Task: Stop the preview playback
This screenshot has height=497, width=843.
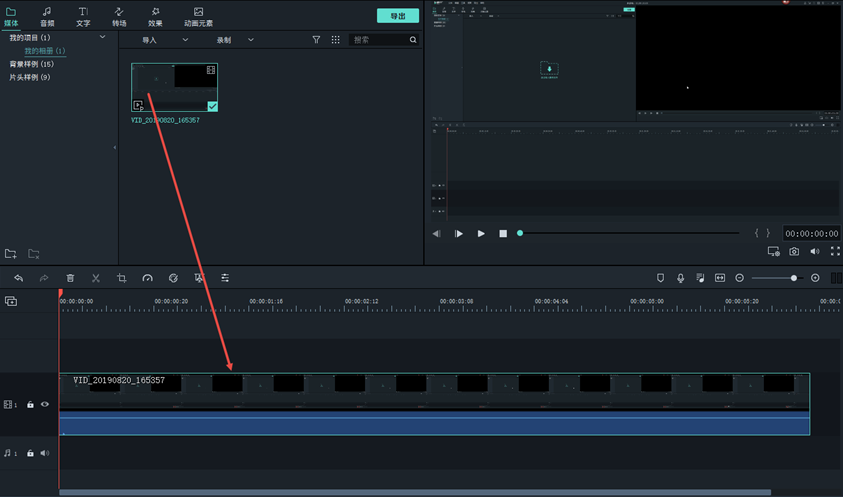Action: tap(503, 233)
